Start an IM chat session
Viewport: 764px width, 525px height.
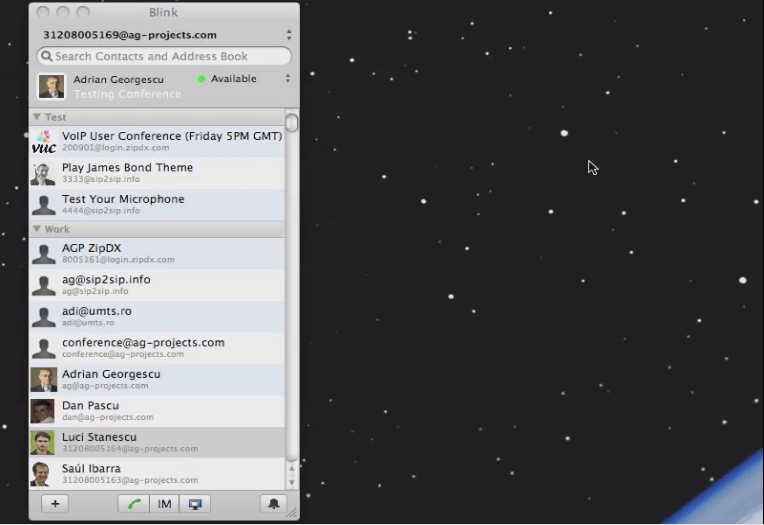pos(164,504)
